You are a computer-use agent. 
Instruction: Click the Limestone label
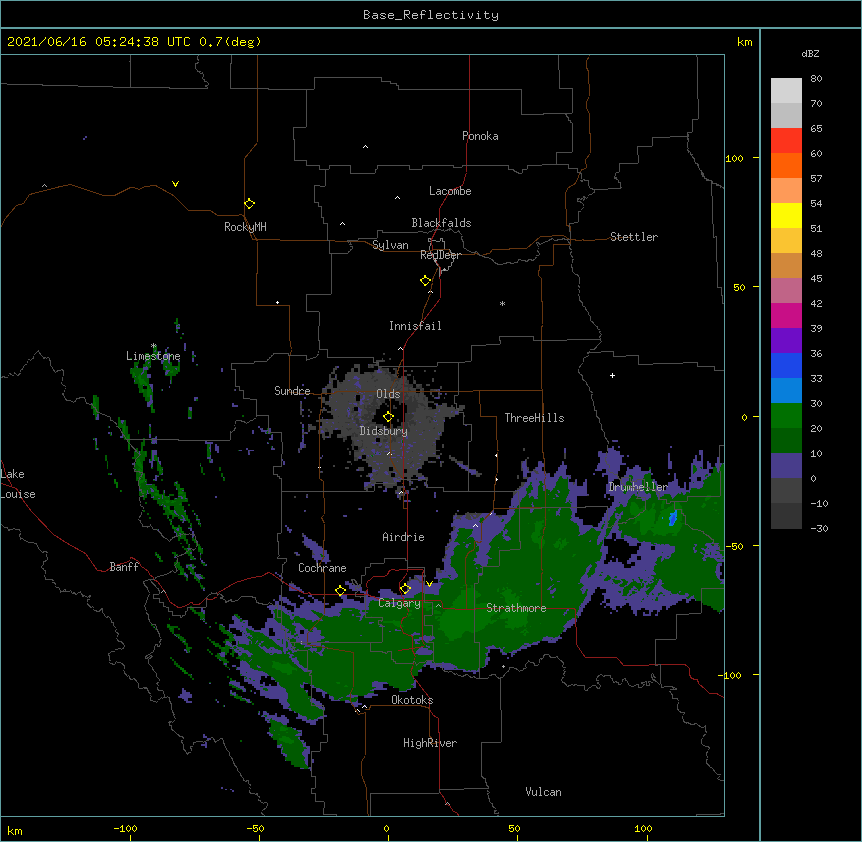[153, 356]
